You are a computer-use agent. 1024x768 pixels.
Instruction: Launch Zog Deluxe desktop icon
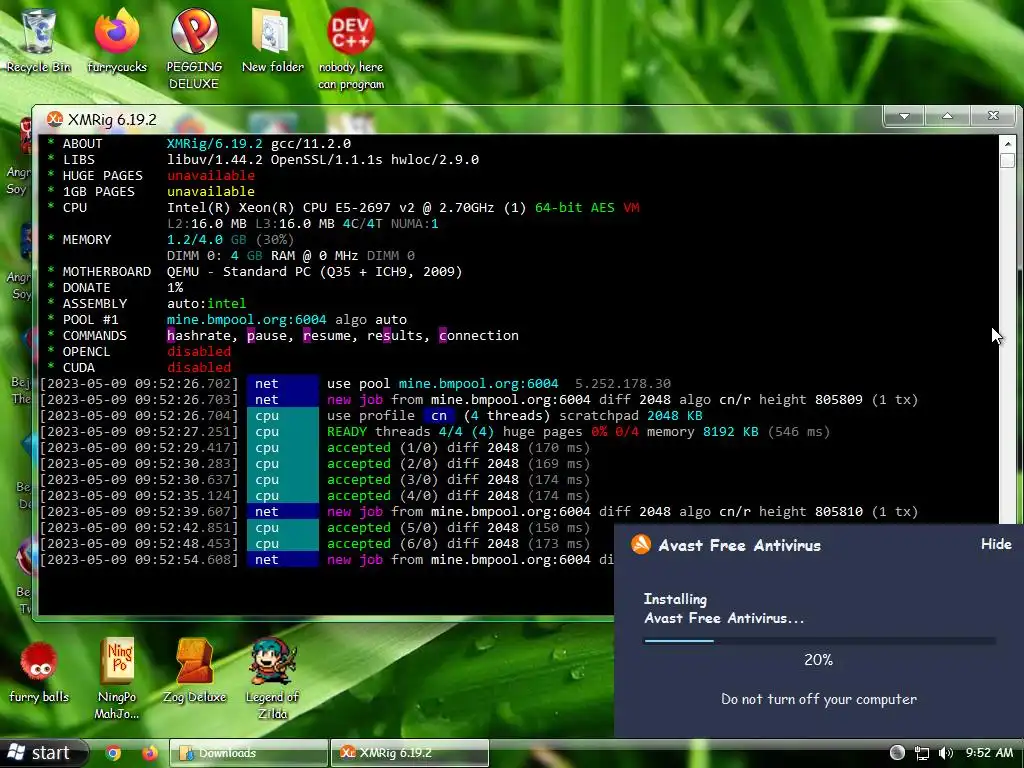click(195, 671)
